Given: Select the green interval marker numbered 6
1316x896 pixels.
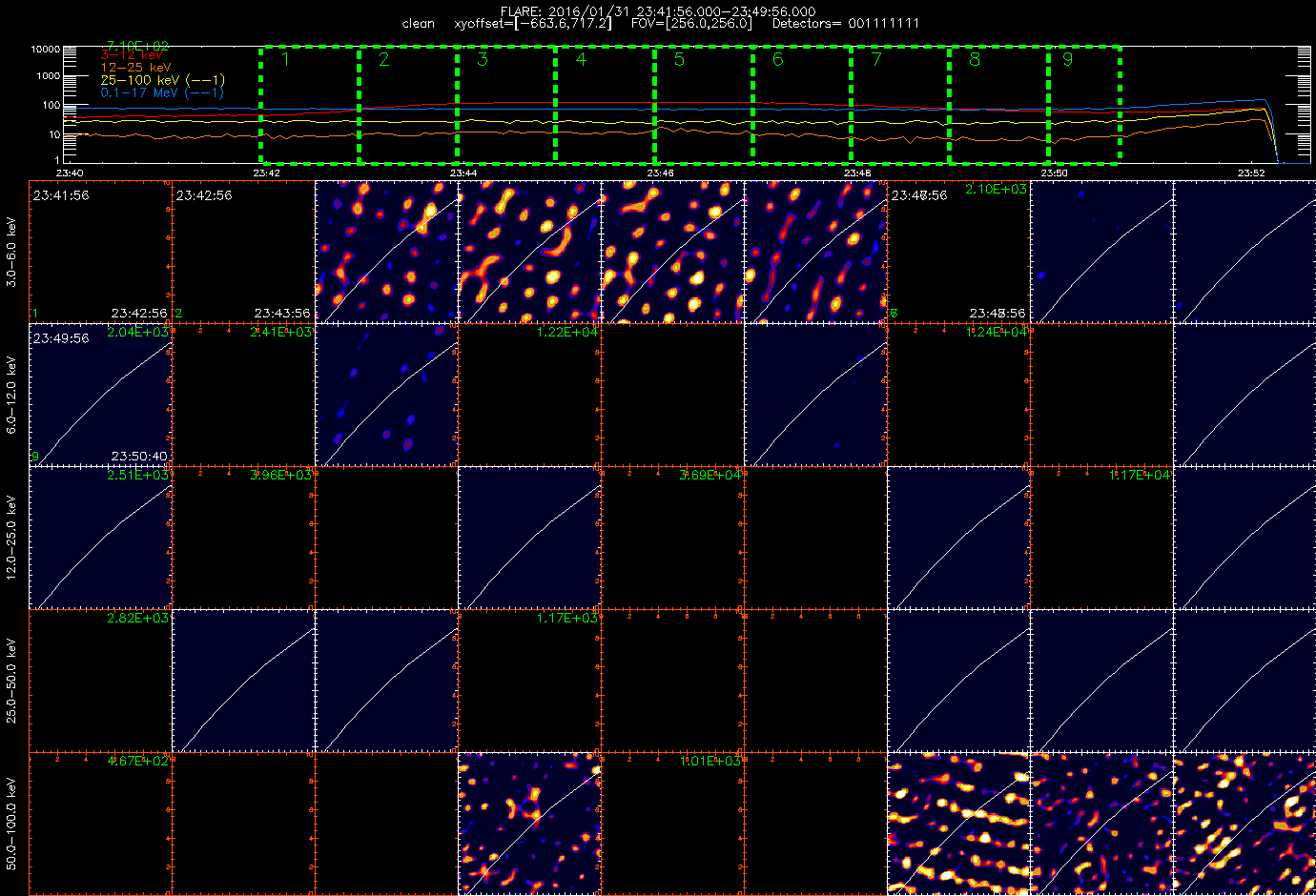Looking at the screenshot, I should click(777, 59).
